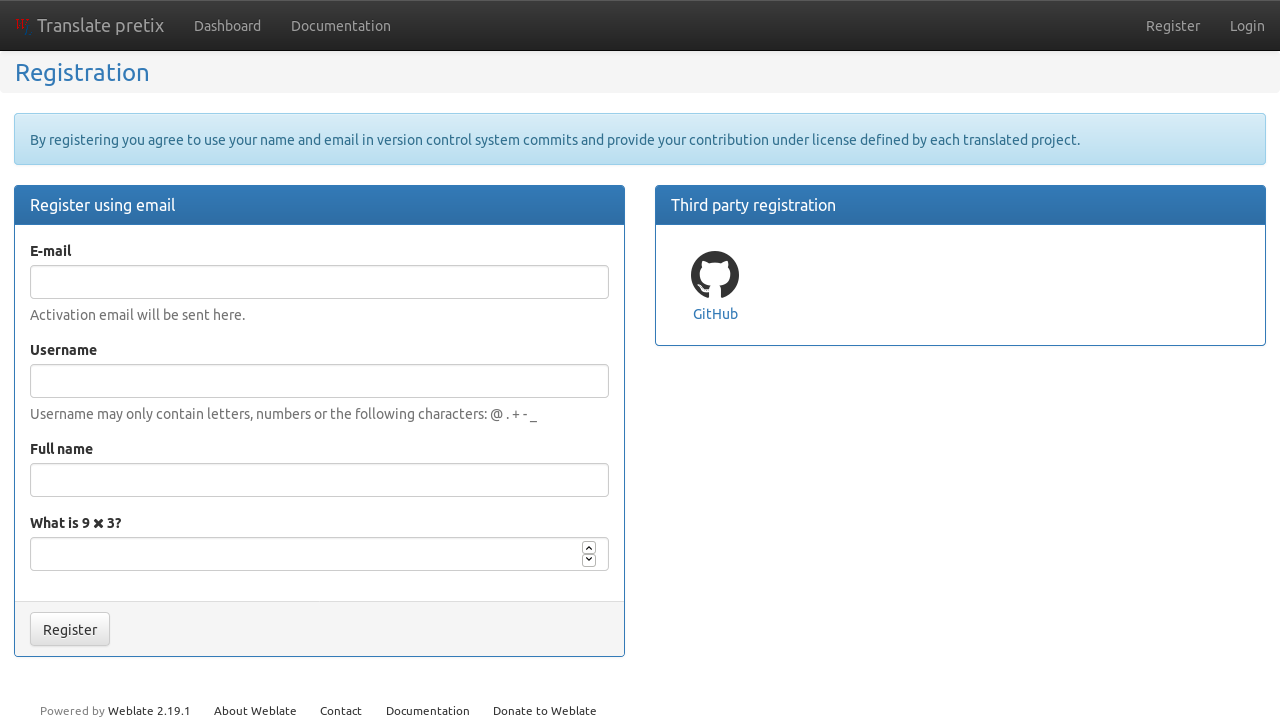Go to the Login page
This screenshot has width=1280, height=720.
click(1247, 26)
